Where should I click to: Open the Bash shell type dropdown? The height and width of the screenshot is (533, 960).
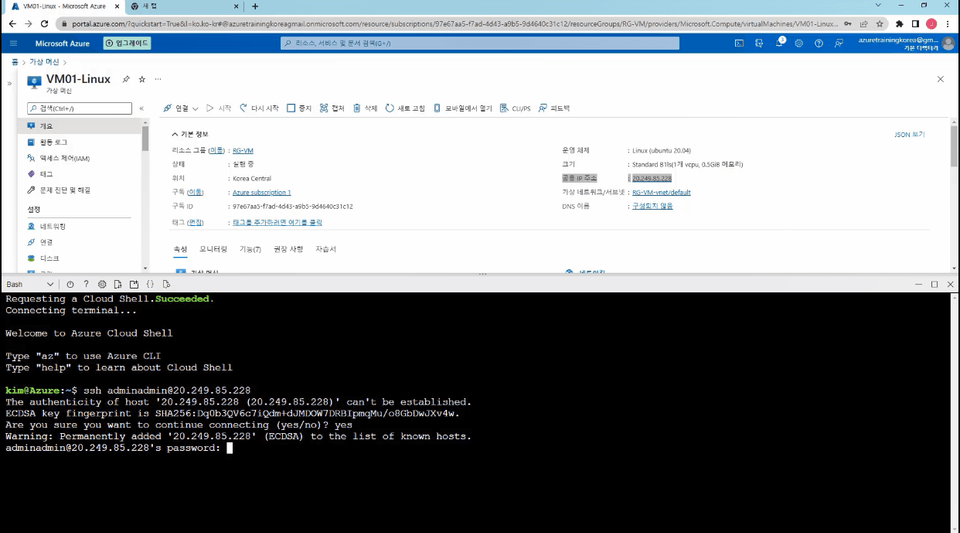pyautogui.click(x=30, y=285)
